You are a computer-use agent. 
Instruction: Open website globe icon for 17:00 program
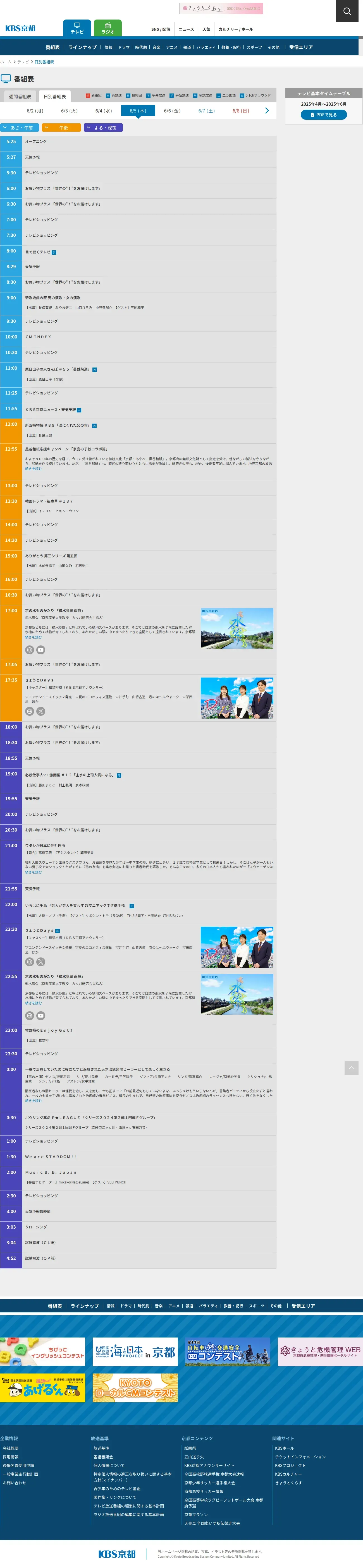pyautogui.click(x=29, y=649)
